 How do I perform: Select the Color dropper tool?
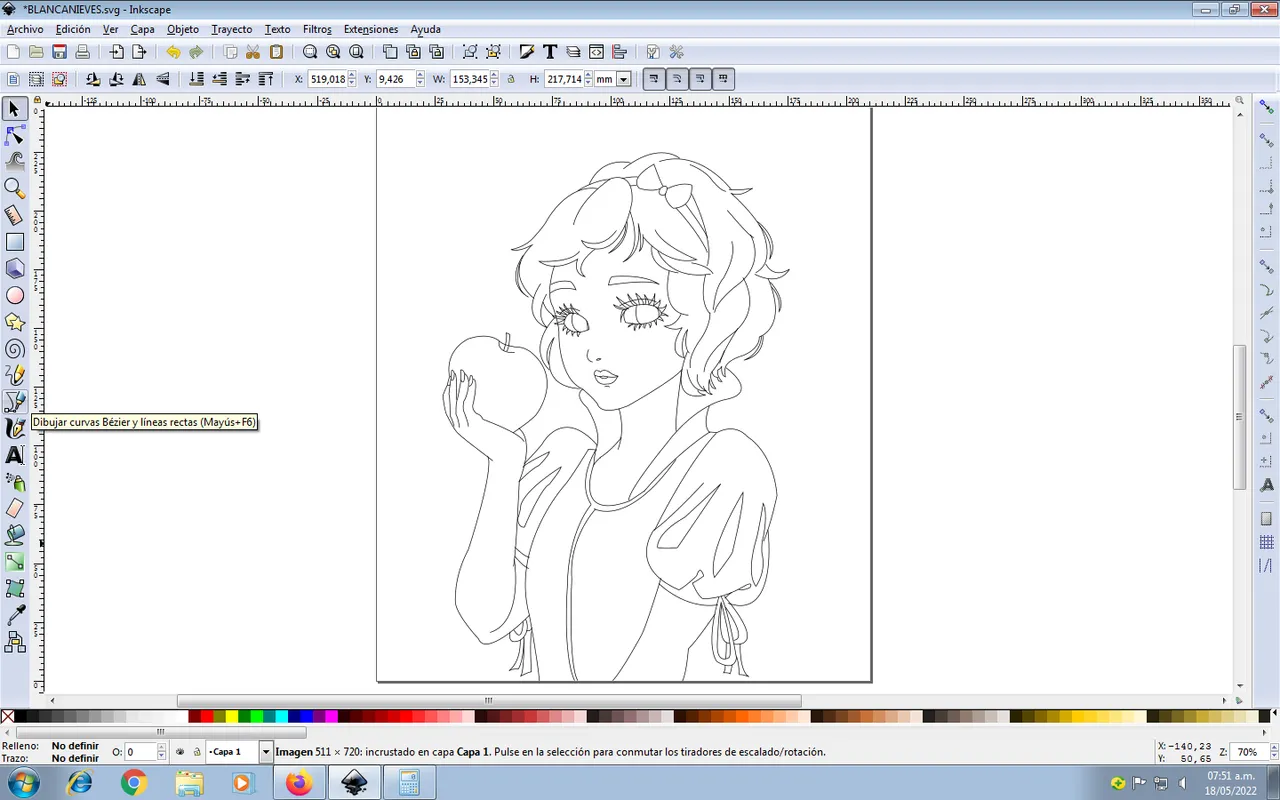click(x=15, y=615)
